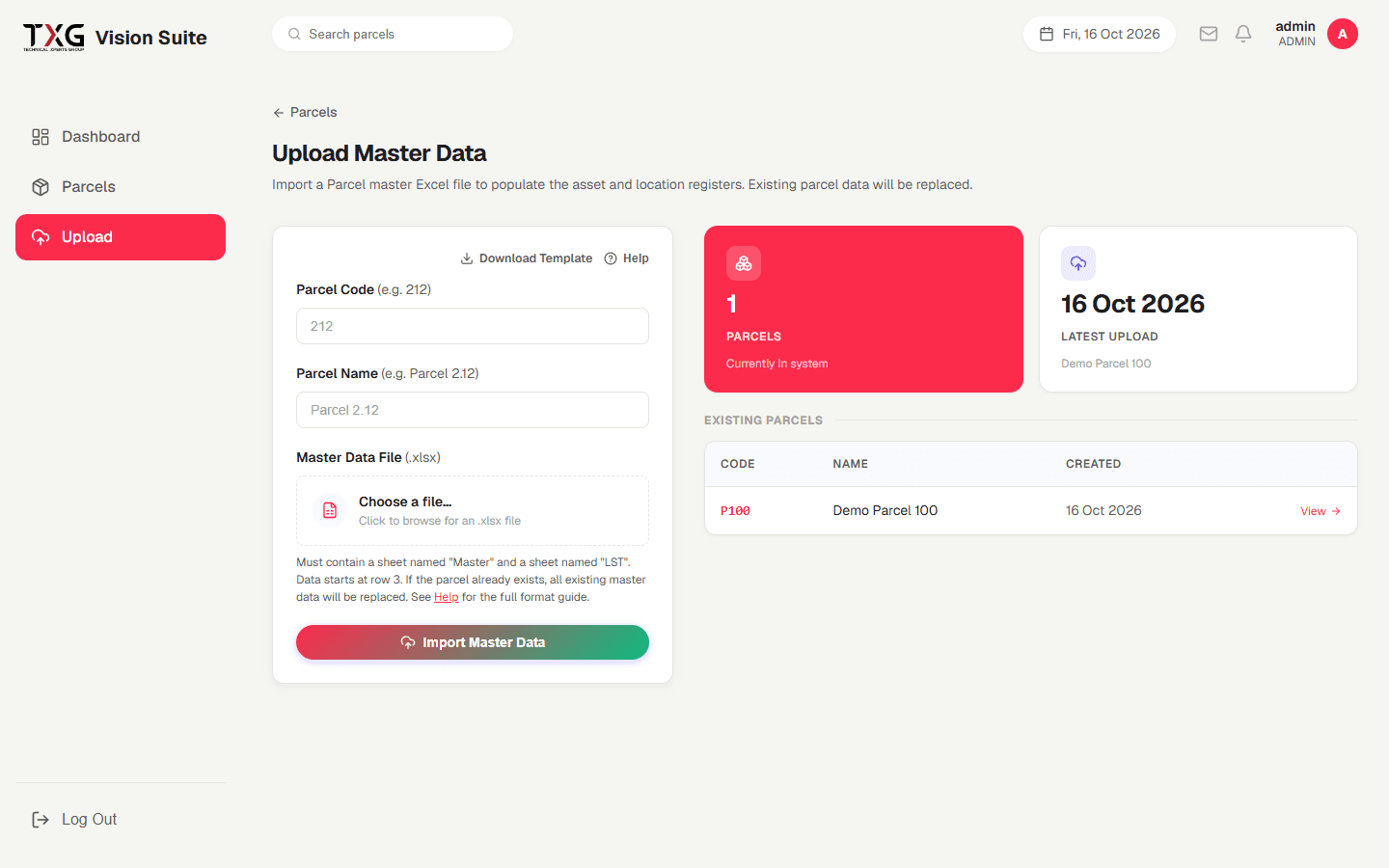The height and width of the screenshot is (868, 1389).
Task: Click the Download Template link
Action: 527,258
